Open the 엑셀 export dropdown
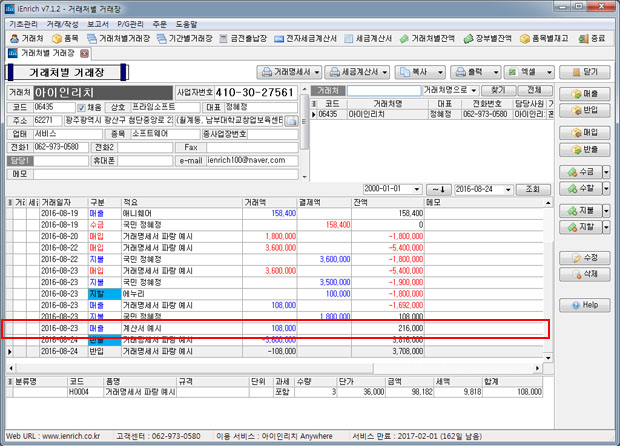The height and width of the screenshot is (446, 620). [547, 73]
